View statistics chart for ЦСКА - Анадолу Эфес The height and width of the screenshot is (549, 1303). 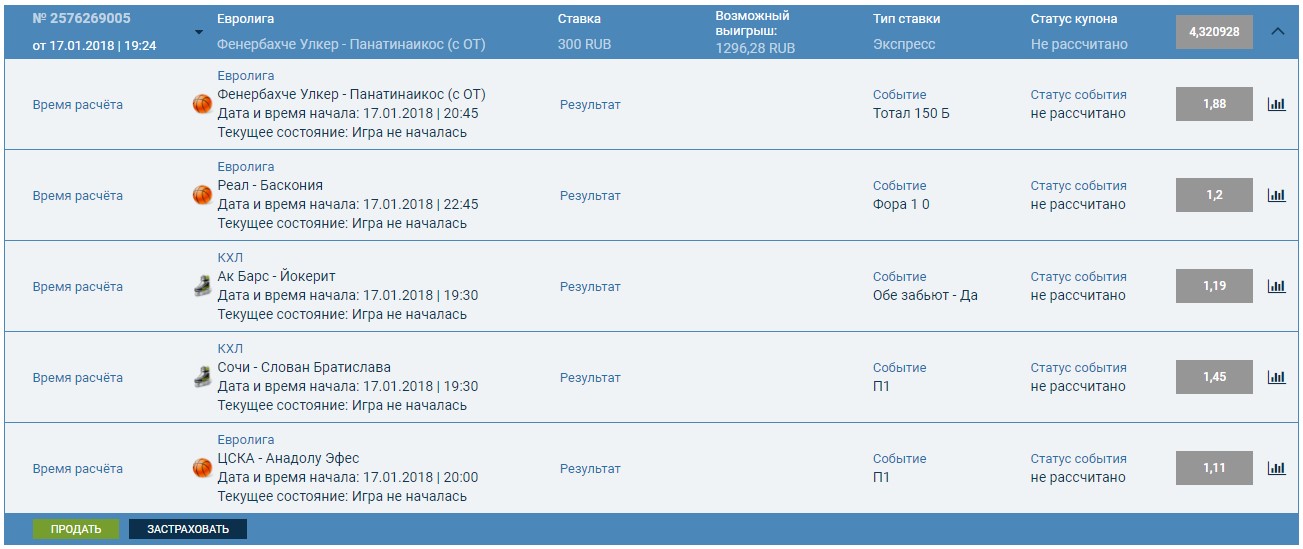1276,468
